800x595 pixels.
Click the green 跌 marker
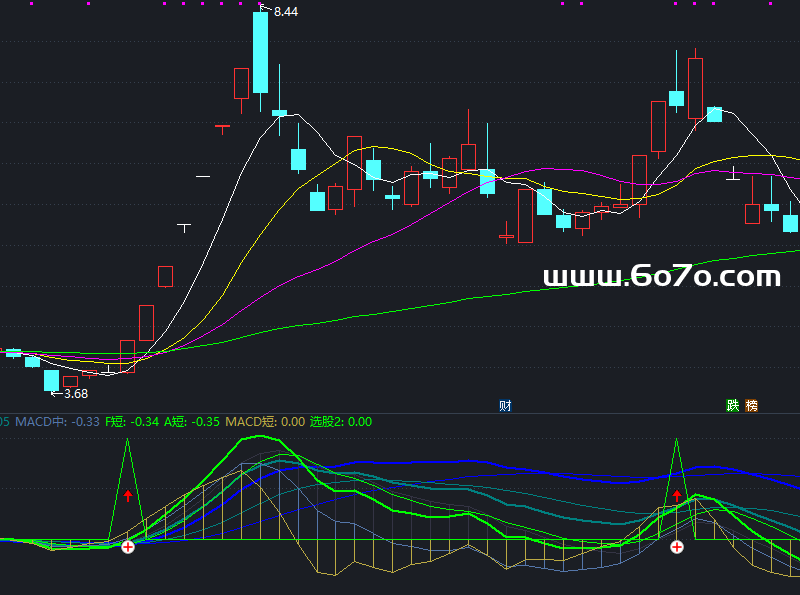733,406
